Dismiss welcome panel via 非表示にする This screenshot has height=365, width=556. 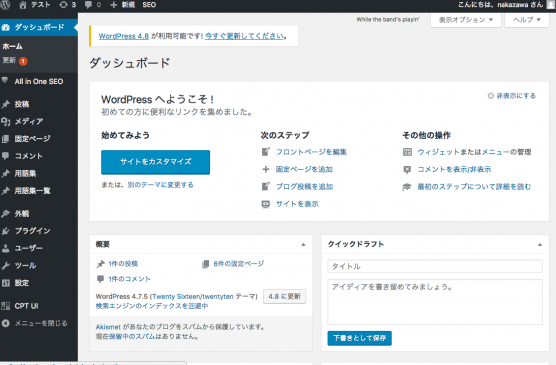[x=512, y=96]
